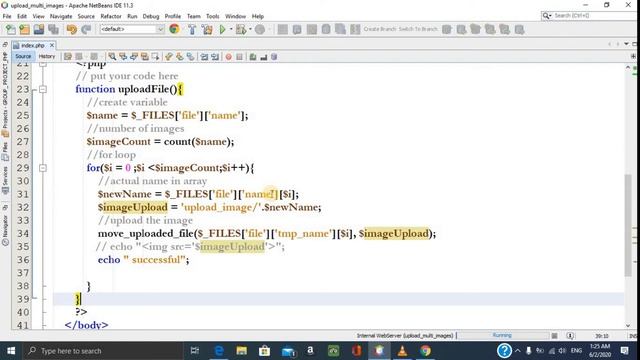Open the Refactor menu
Viewport: 640px width, 360px height.
coord(111,16)
